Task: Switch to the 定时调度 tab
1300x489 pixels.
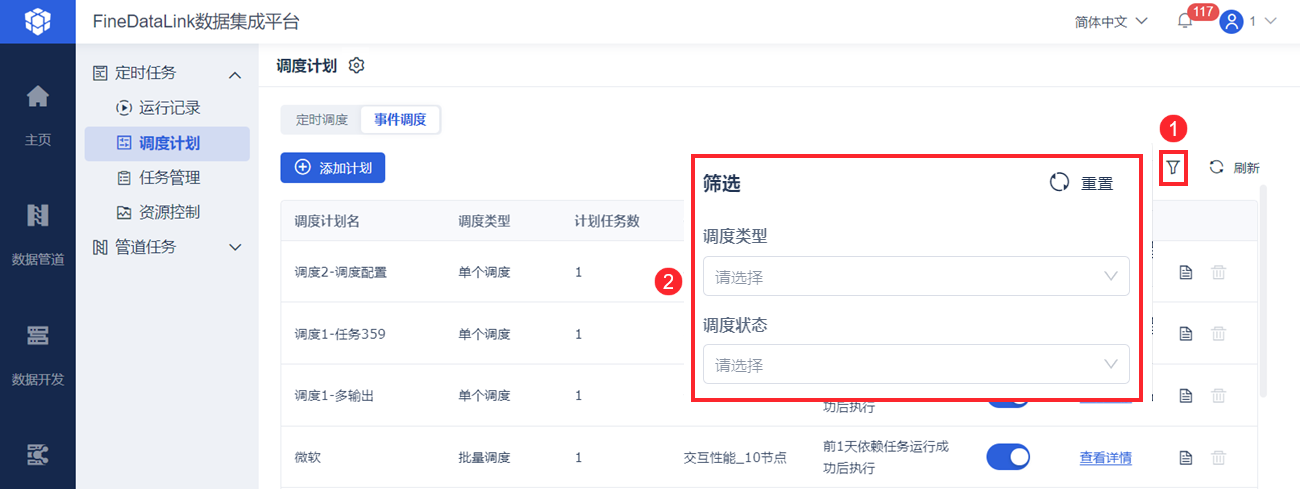Action: click(x=321, y=120)
